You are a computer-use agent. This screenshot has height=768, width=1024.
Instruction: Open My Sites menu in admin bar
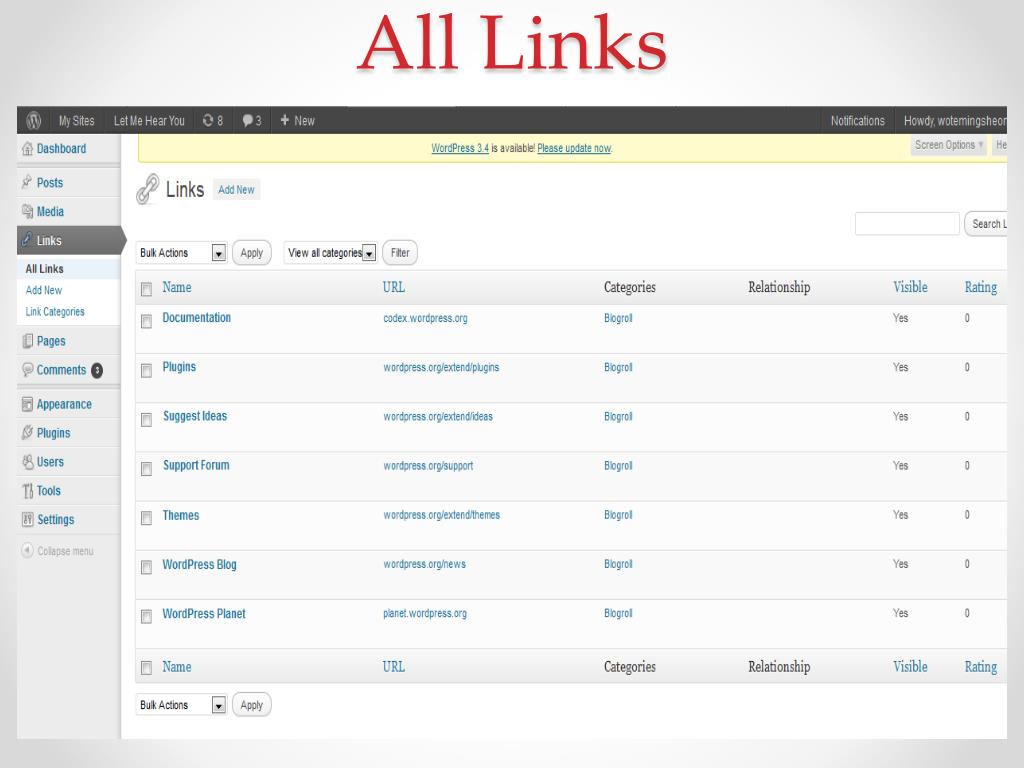click(x=76, y=121)
